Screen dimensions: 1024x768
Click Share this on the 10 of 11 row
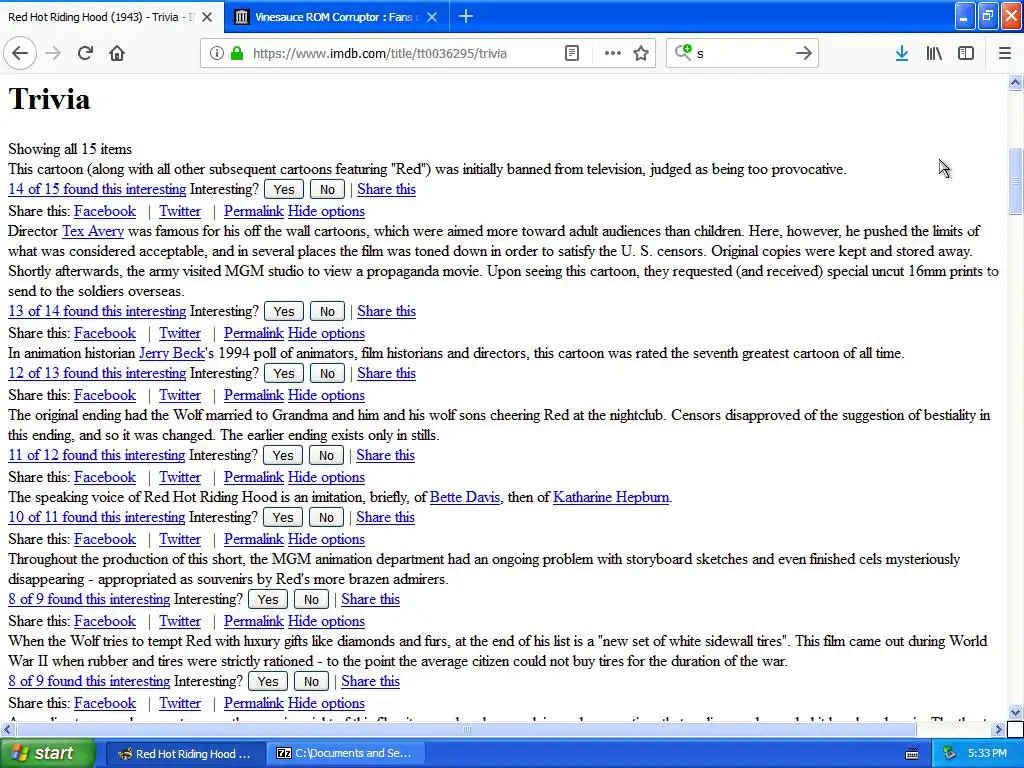(x=385, y=517)
